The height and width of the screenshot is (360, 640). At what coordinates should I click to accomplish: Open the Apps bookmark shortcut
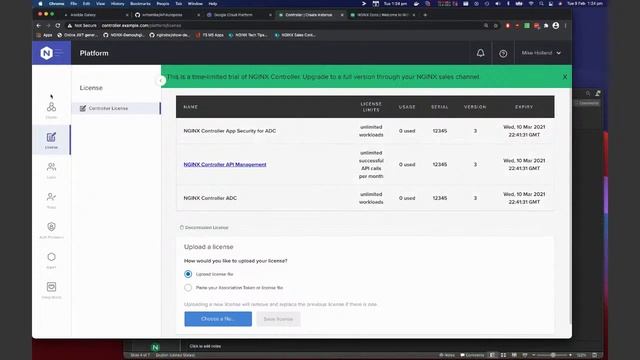(x=44, y=35)
